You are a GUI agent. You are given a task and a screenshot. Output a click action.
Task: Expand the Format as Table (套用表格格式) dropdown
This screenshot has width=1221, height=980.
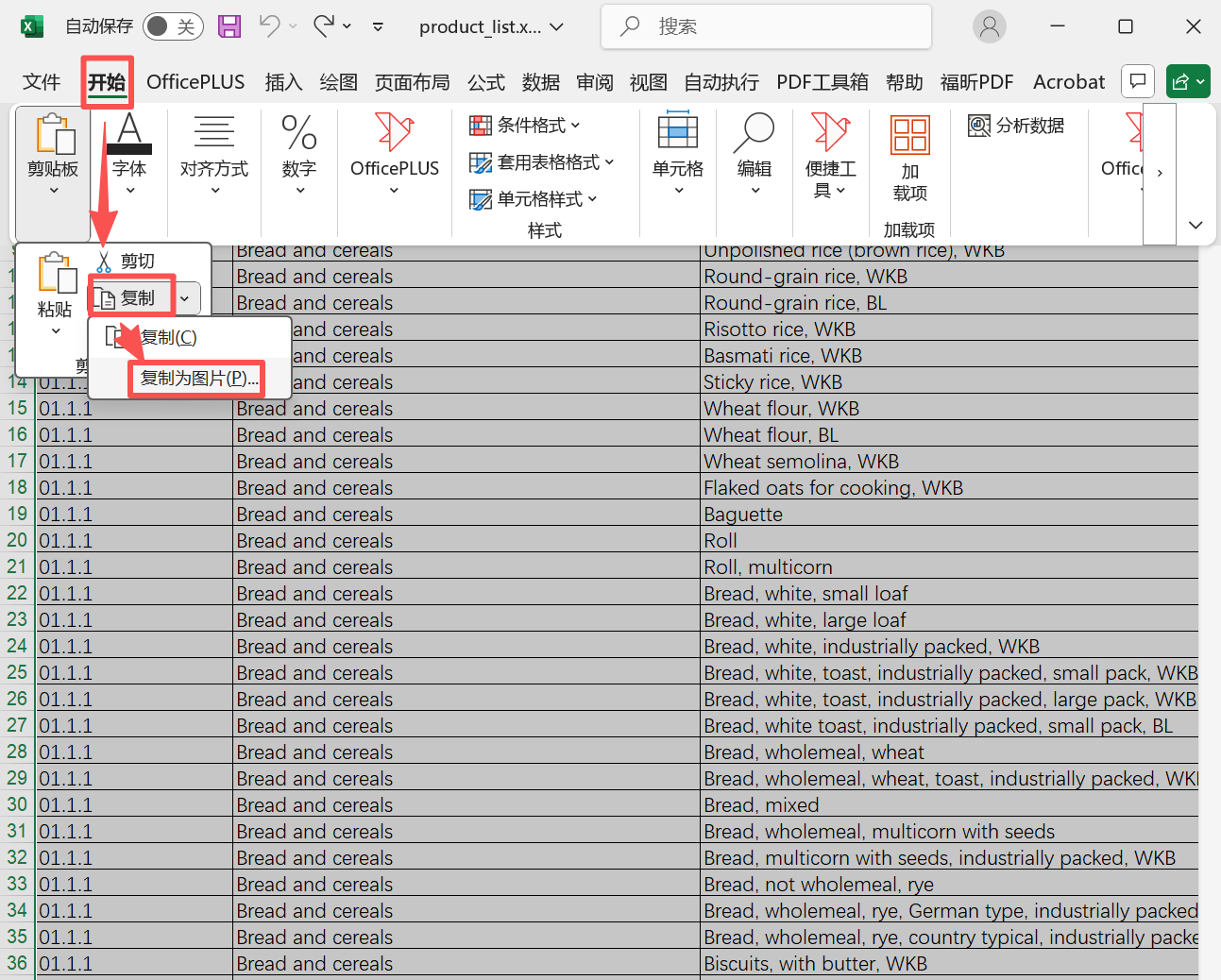tap(542, 162)
